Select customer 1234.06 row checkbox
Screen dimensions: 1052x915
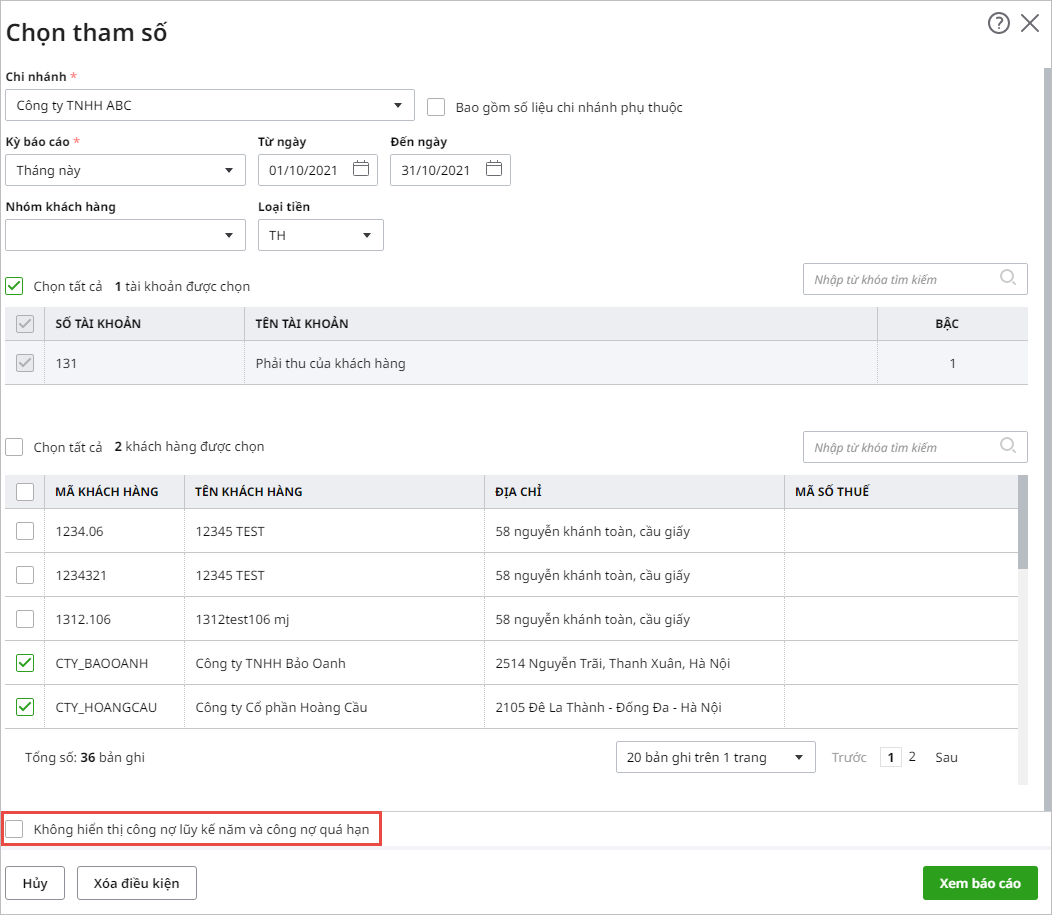pos(25,531)
